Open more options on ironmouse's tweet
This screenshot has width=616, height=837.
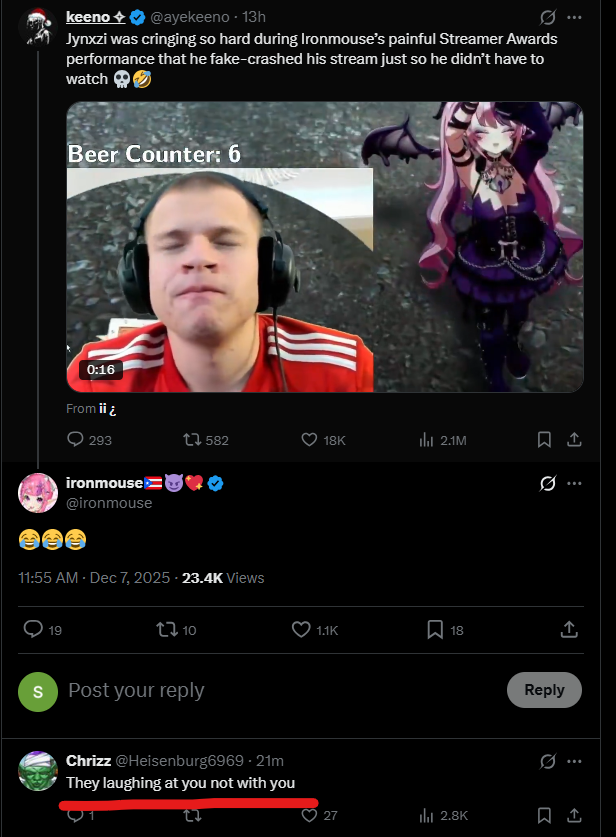coord(574,484)
